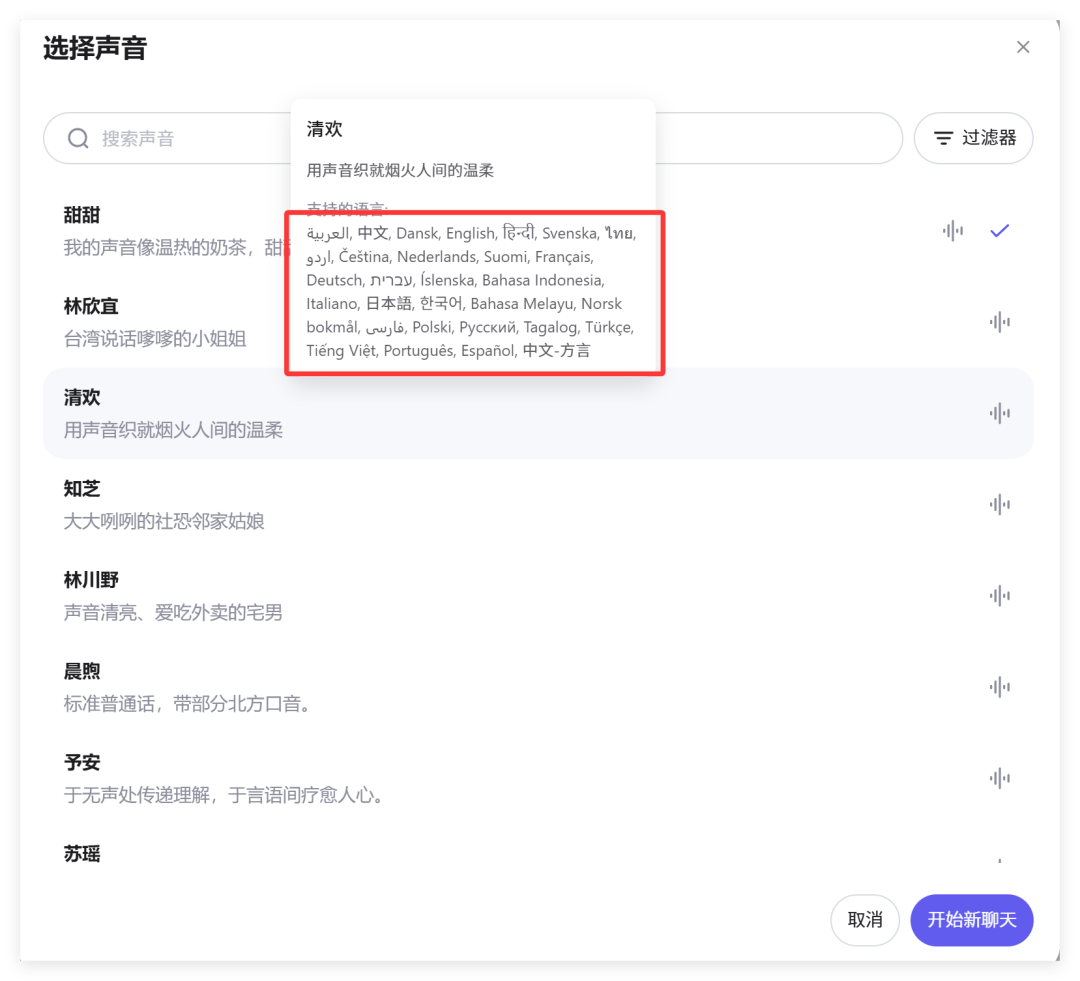Play the 予安 voice preview
Image resolution: width=1080 pixels, height=981 pixels.
pyautogui.click(x=999, y=777)
